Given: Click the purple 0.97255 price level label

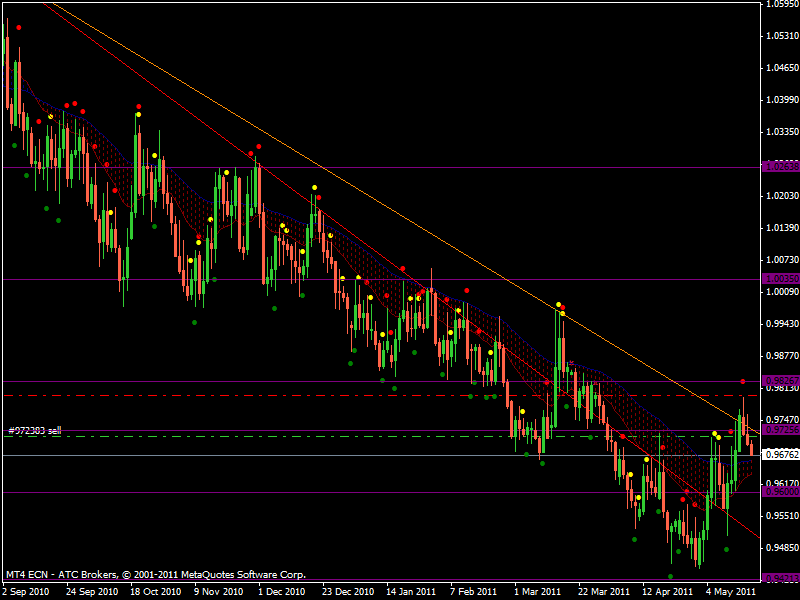Looking at the screenshot, I should coord(781,430).
